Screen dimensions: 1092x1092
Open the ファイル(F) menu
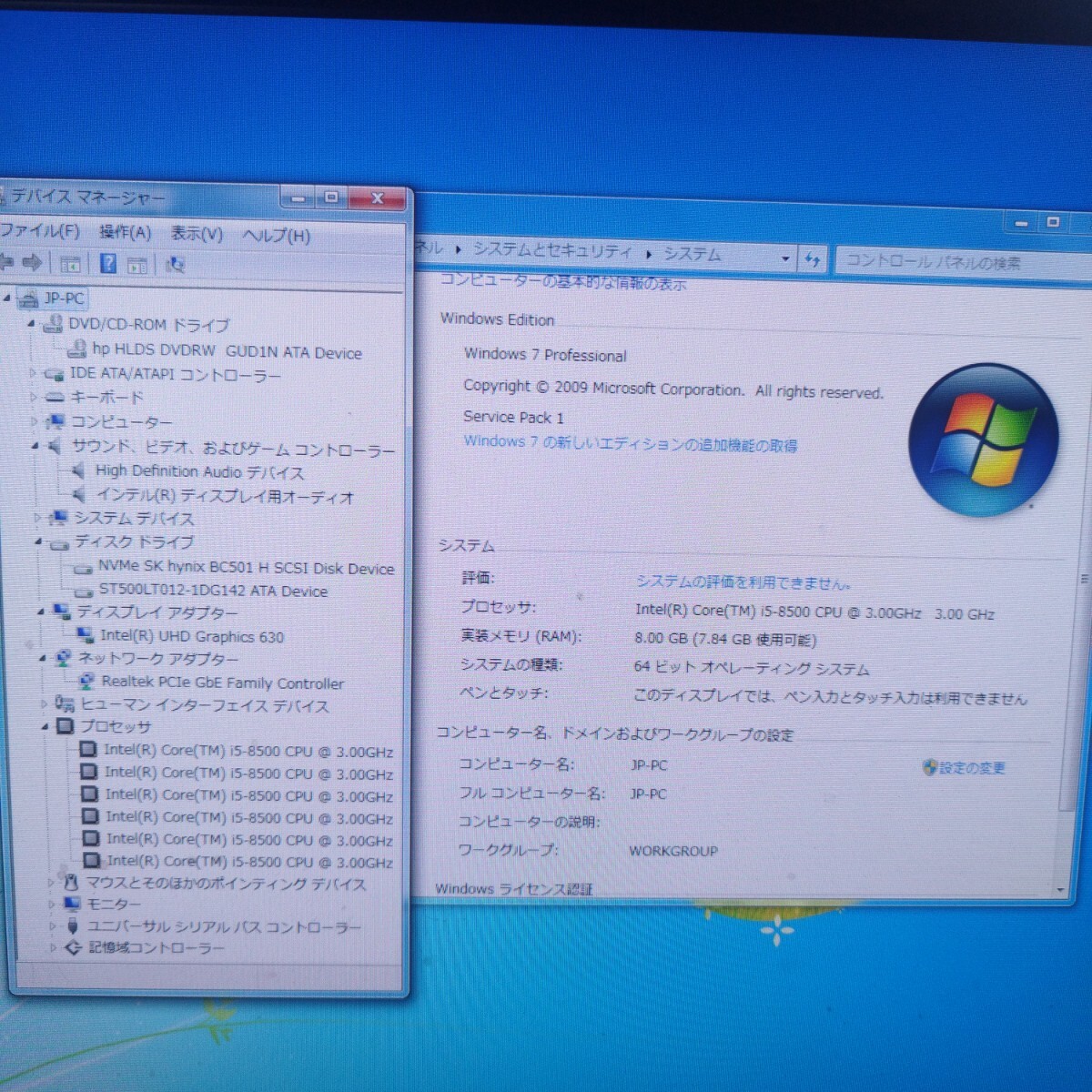click(x=38, y=231)
